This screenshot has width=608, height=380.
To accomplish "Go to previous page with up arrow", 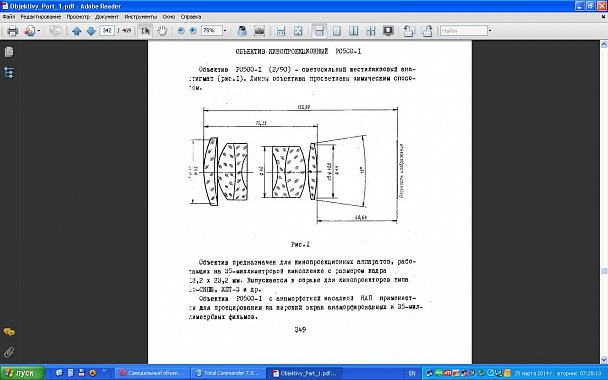I will 77,31.
